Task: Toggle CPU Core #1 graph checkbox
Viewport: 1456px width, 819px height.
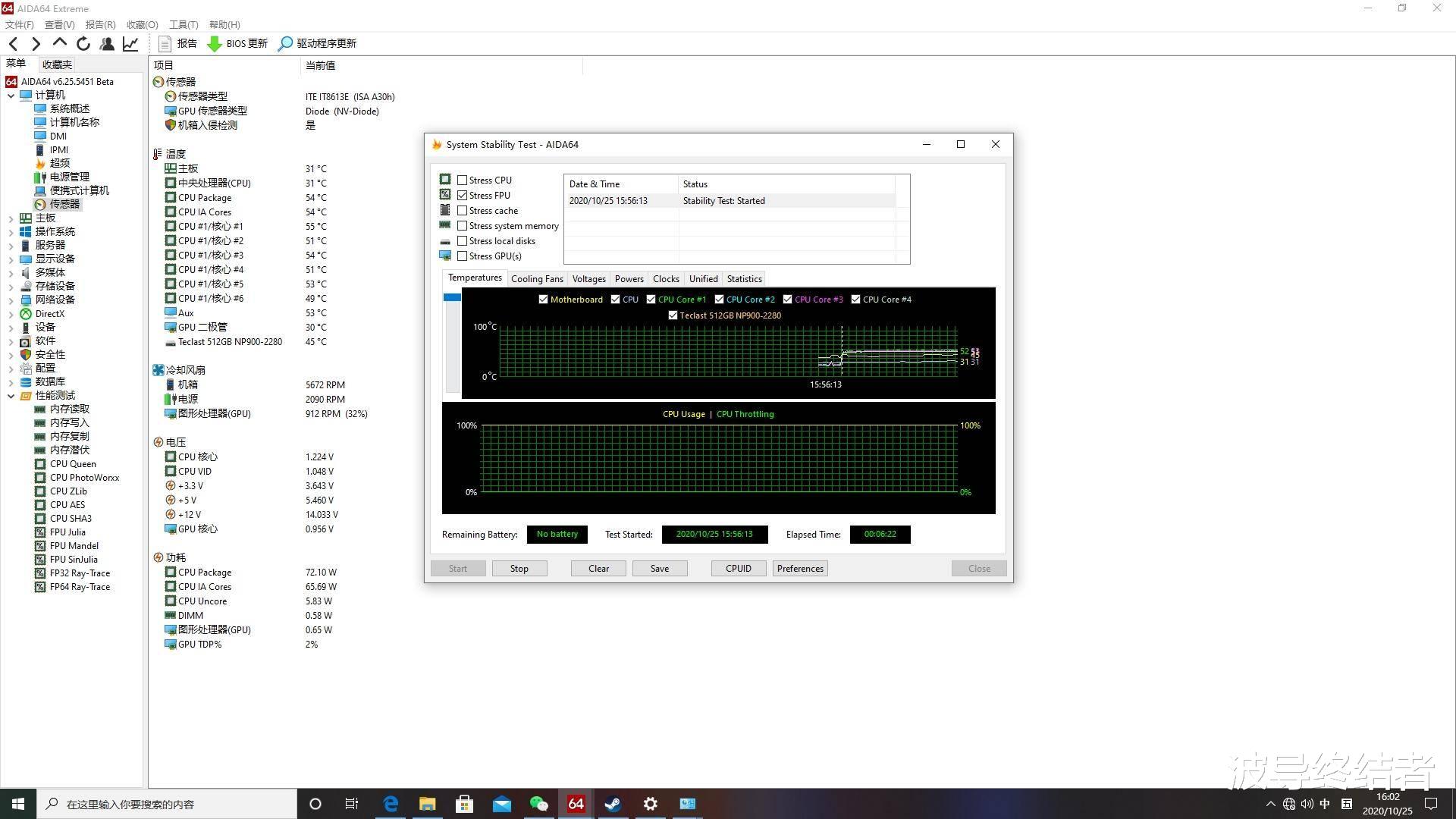Action: click(x=651, y=300)
